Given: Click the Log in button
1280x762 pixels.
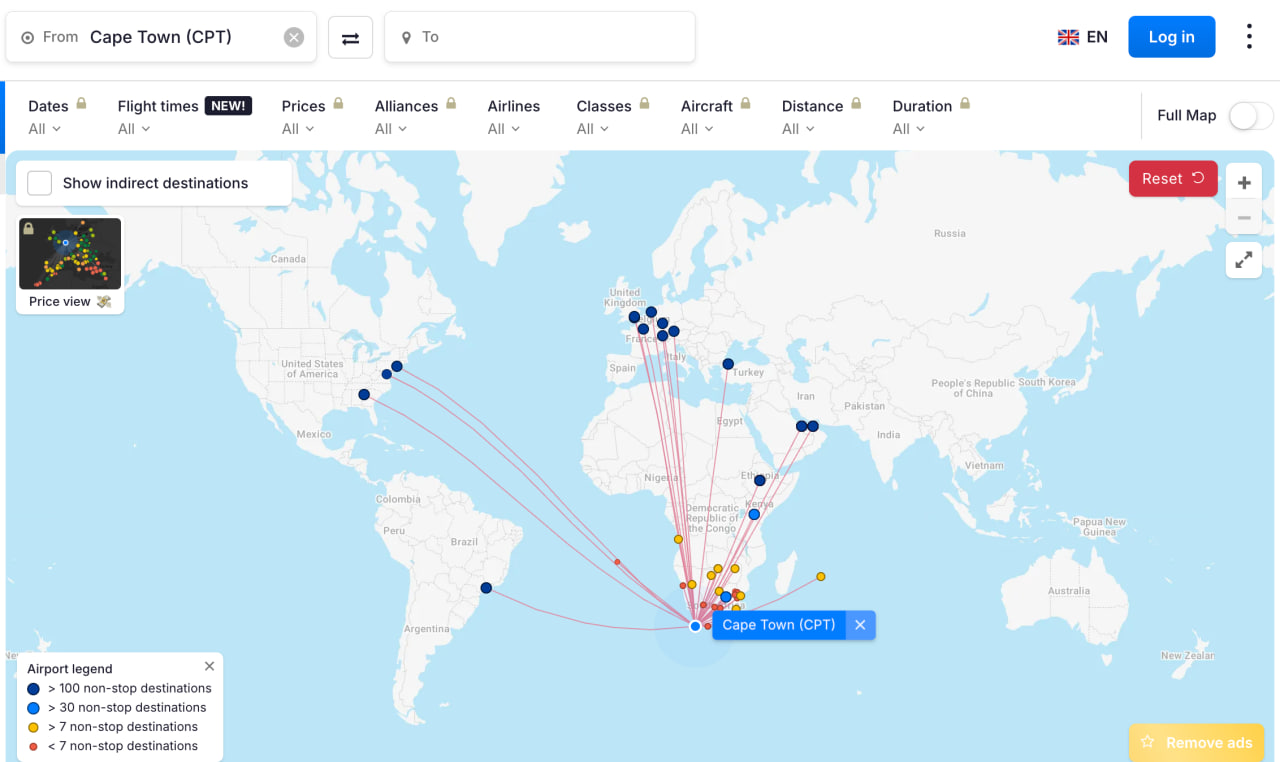Looking at the screenshot, I should click(x=1171, y=37).
